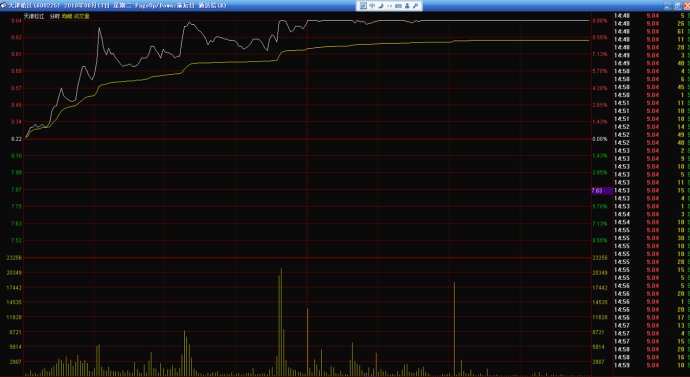Viewport: 690px width, 377px height.
Task: Toggle the punctuation mode icon in IME bar
Action: point(389,6)
